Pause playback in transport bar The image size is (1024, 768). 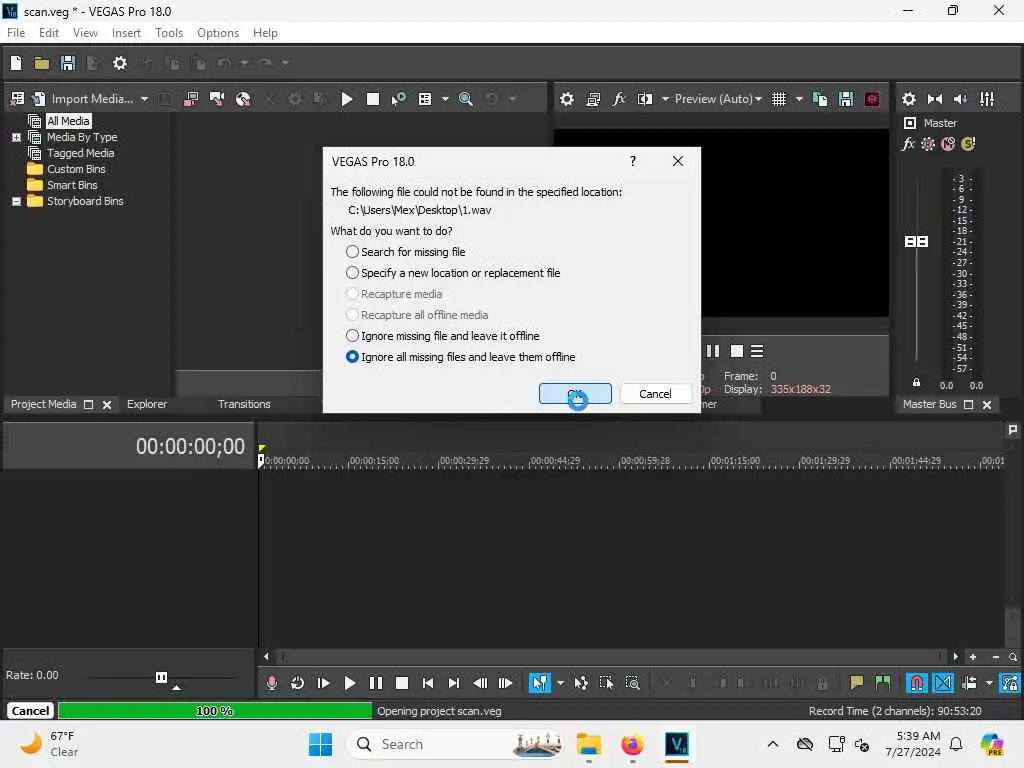click(x=376, y=683)
